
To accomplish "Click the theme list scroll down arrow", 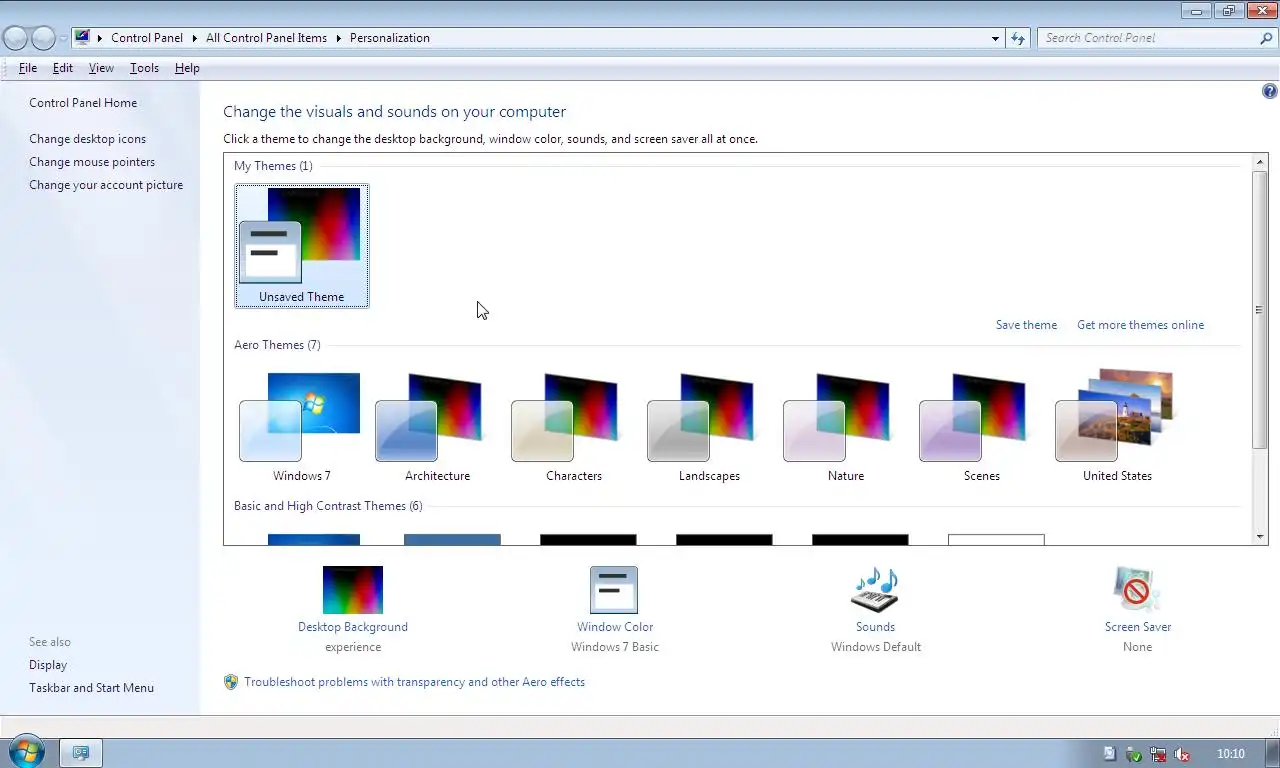I will (x=1260, y=537).
